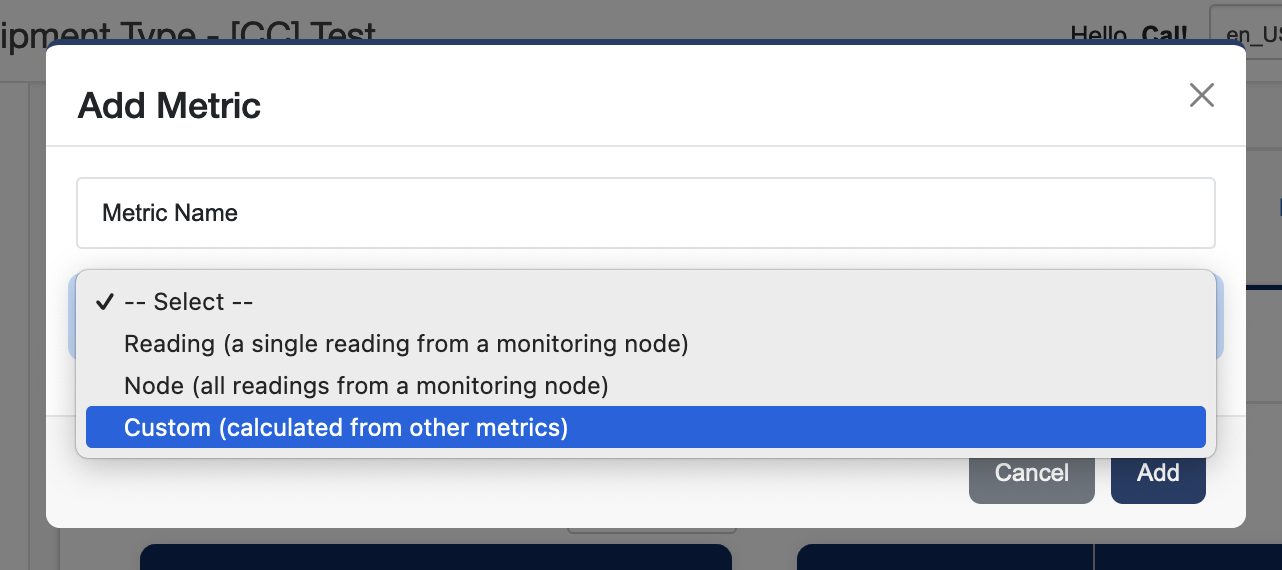
Task: Open the en_US language selector
Action: coord(1250,34)
